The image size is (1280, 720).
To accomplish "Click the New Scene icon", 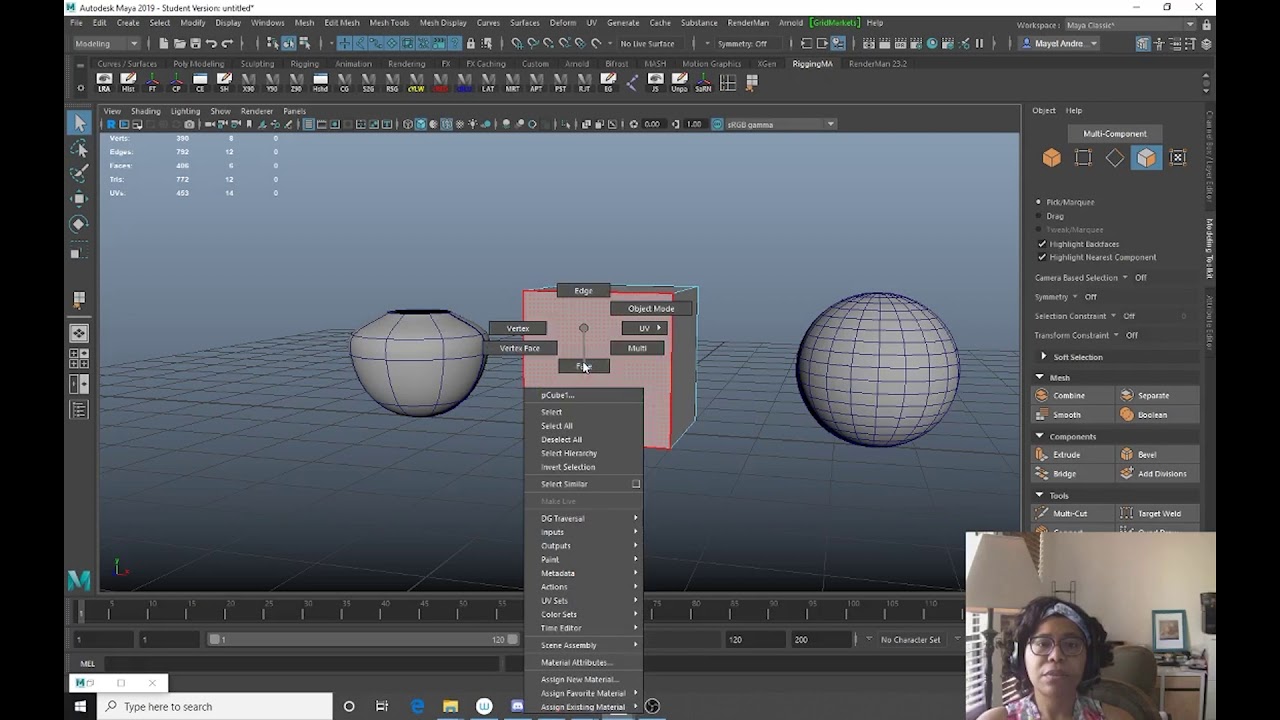I will 165,43.
